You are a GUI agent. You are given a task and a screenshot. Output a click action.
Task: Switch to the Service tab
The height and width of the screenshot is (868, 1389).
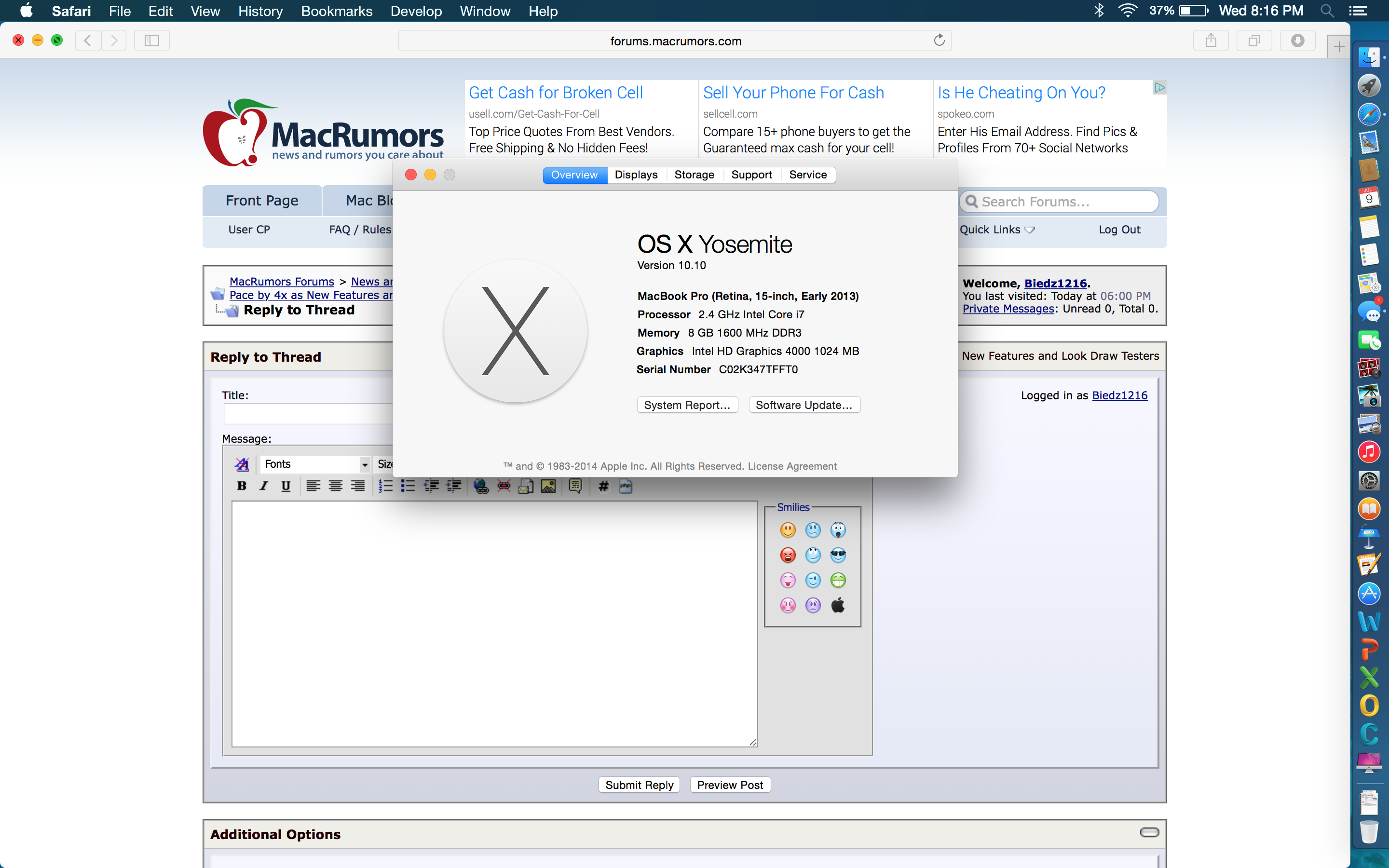[x=807, y=175]
